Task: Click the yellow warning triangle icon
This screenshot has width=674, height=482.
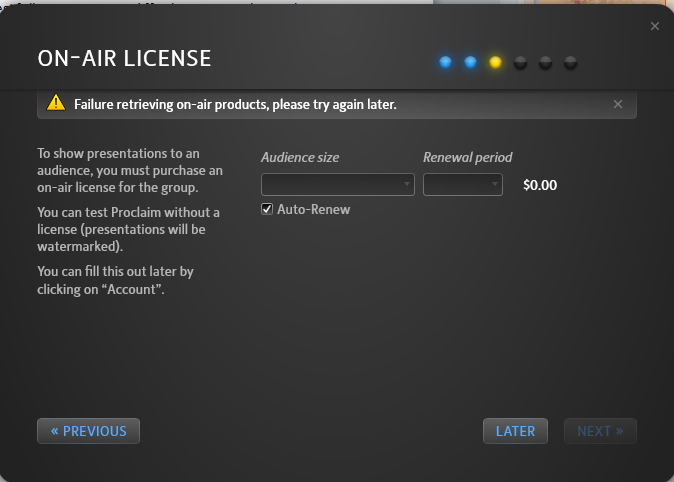Action: (x=56, y=103)
